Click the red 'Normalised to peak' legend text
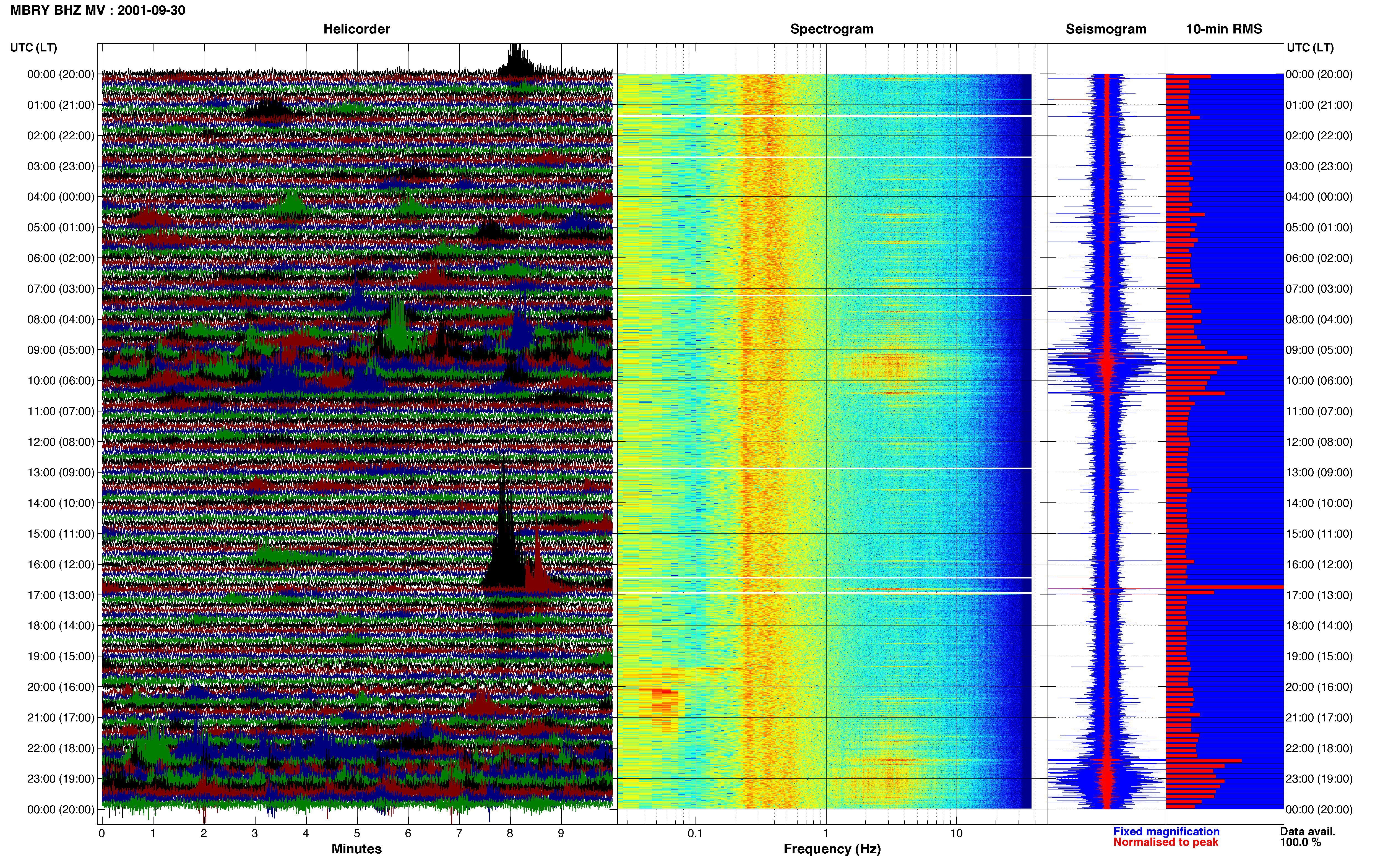The height and width of the screenshot is (868, 1388). [x=1165, y=843]
